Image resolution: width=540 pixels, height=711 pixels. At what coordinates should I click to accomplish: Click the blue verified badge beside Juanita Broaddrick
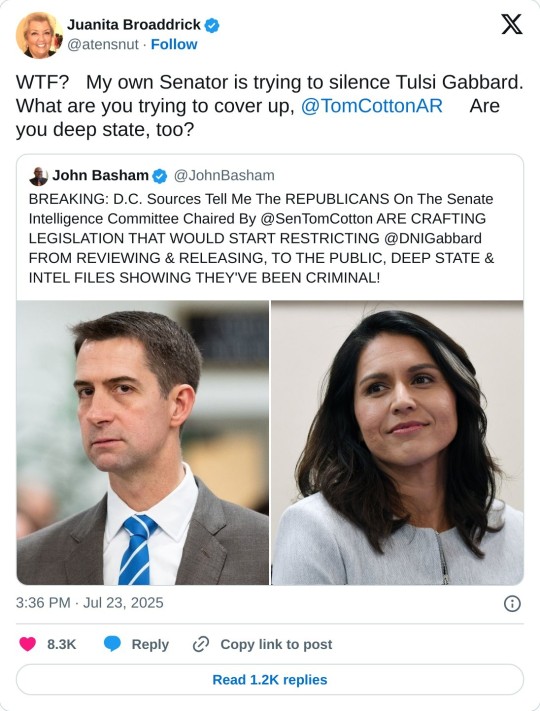pyautogui.click(x=212, y=25)
